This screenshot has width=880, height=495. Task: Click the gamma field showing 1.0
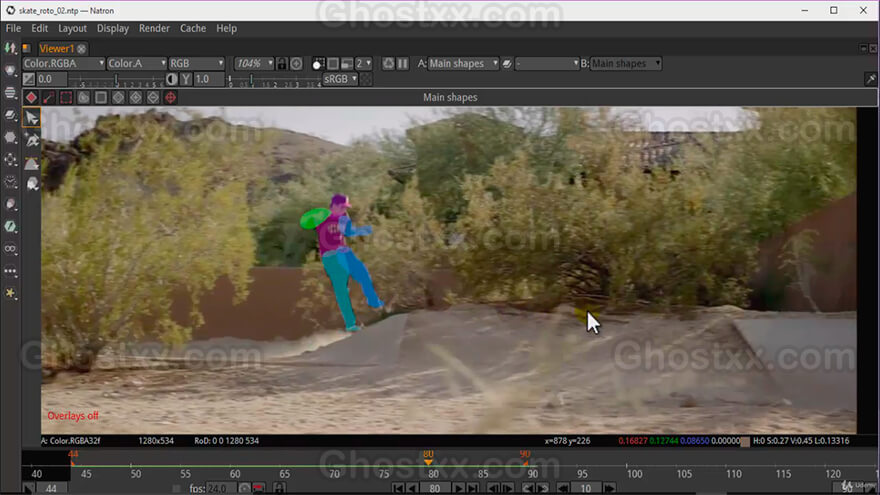[209, 79]
